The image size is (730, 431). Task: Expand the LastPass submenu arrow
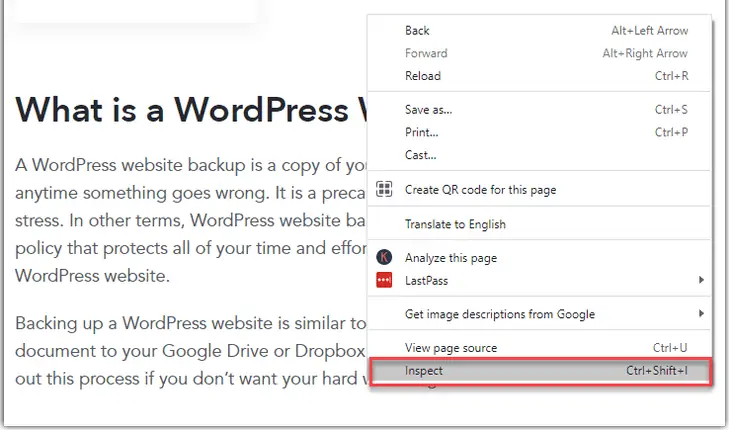click(x=701, y=280)
